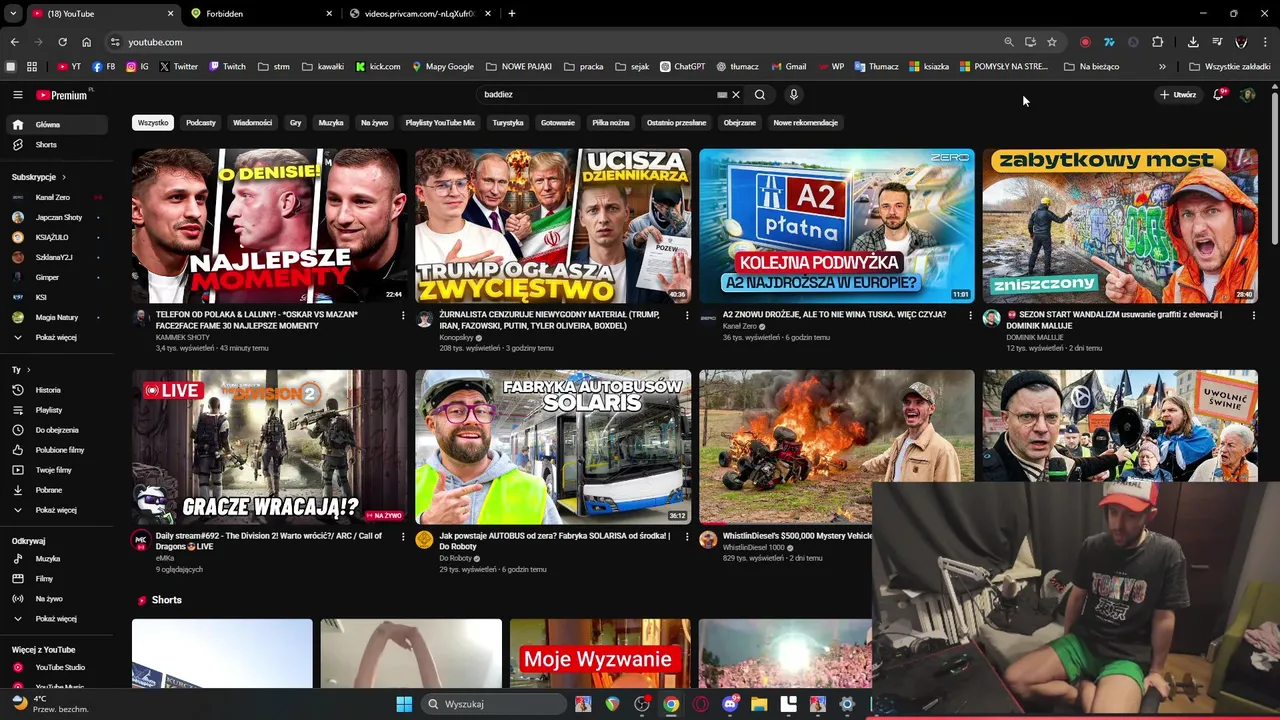The width and height of the screenshot is (1280, 720).
Task: Open Filmy under Odkrywaj section
Action: pos(56,579)
